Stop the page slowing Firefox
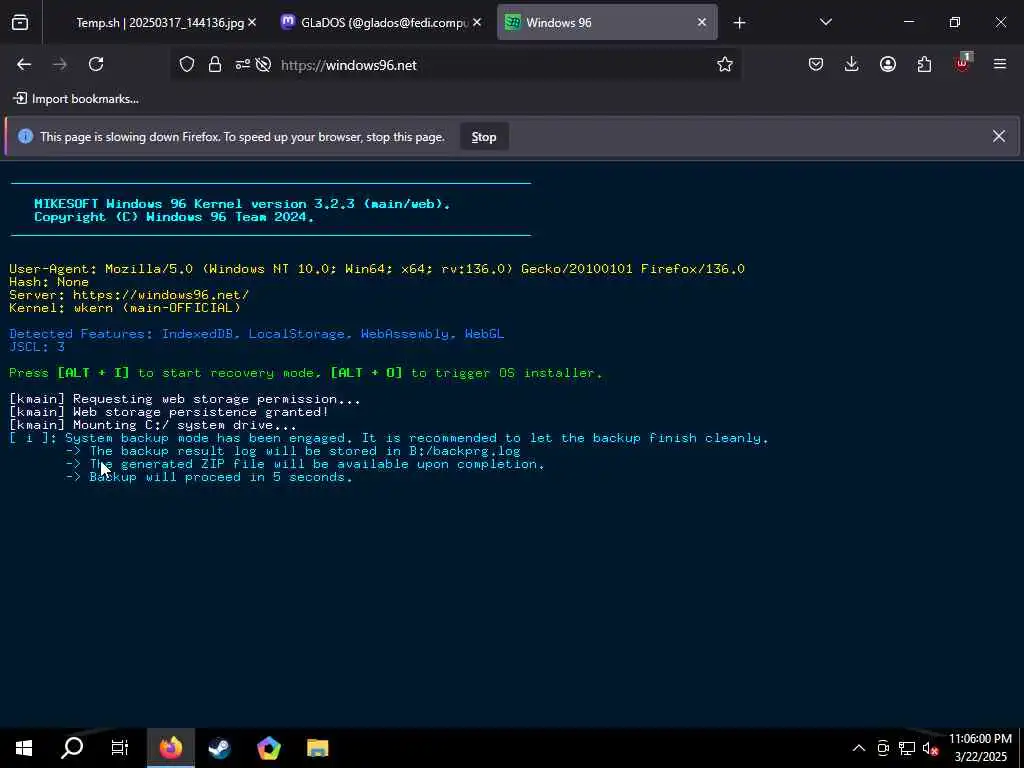 point(484,136)
